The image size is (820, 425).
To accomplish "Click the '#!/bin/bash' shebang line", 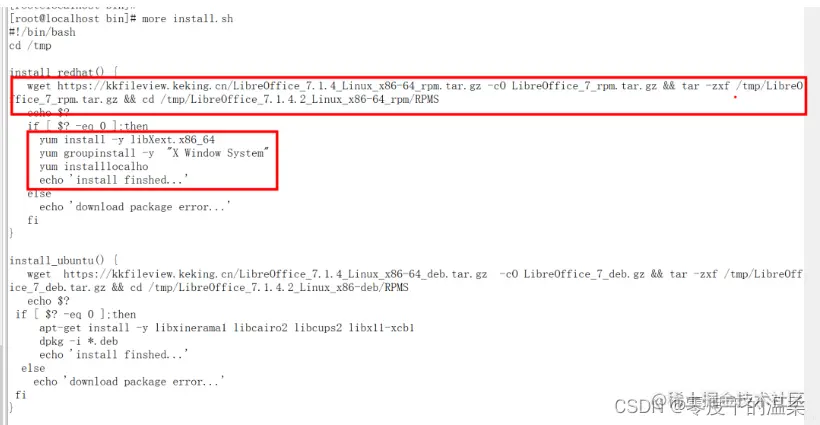I will coord(42,32).
